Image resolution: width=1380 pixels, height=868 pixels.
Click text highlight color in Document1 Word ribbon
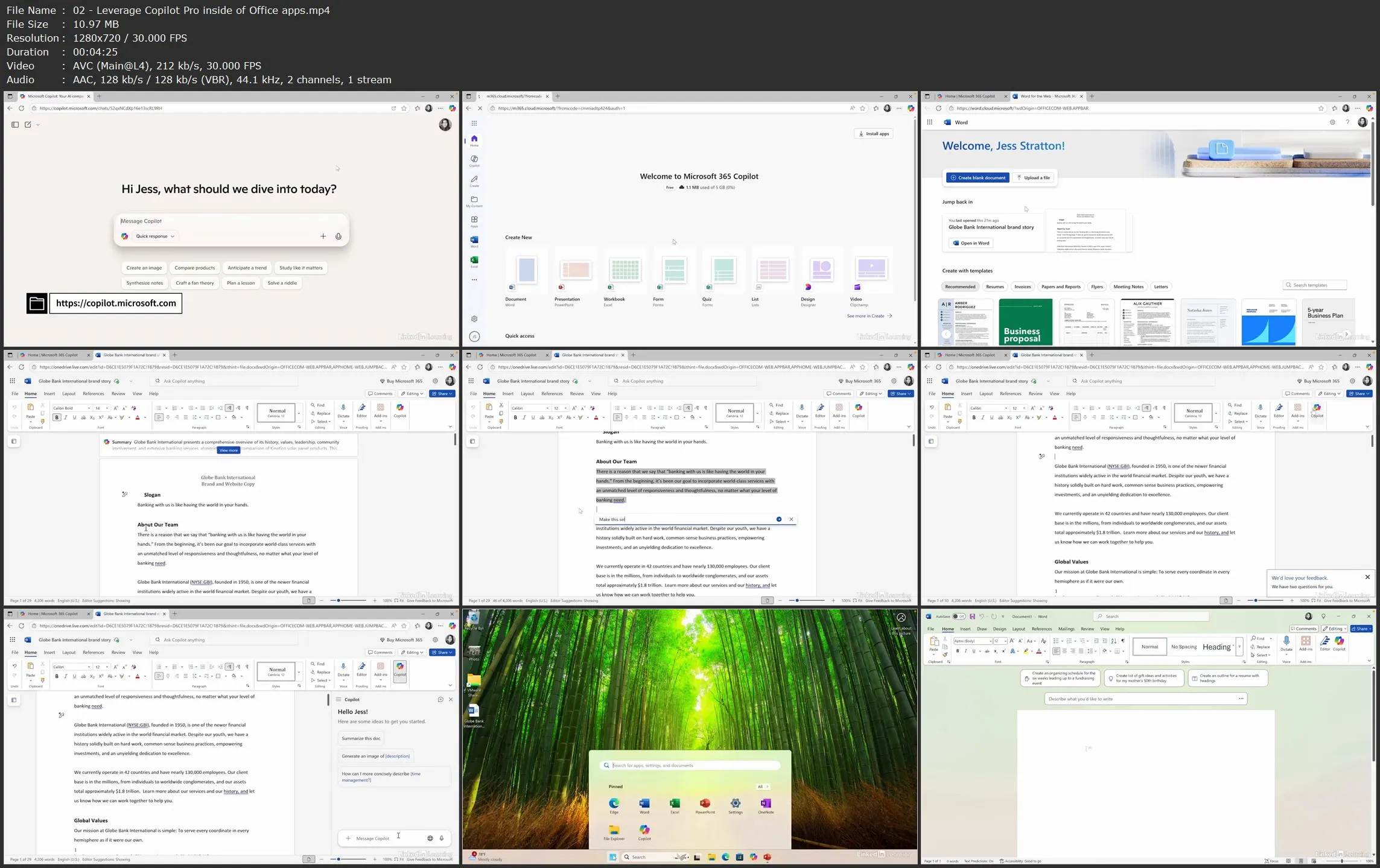click(1025, 651)
